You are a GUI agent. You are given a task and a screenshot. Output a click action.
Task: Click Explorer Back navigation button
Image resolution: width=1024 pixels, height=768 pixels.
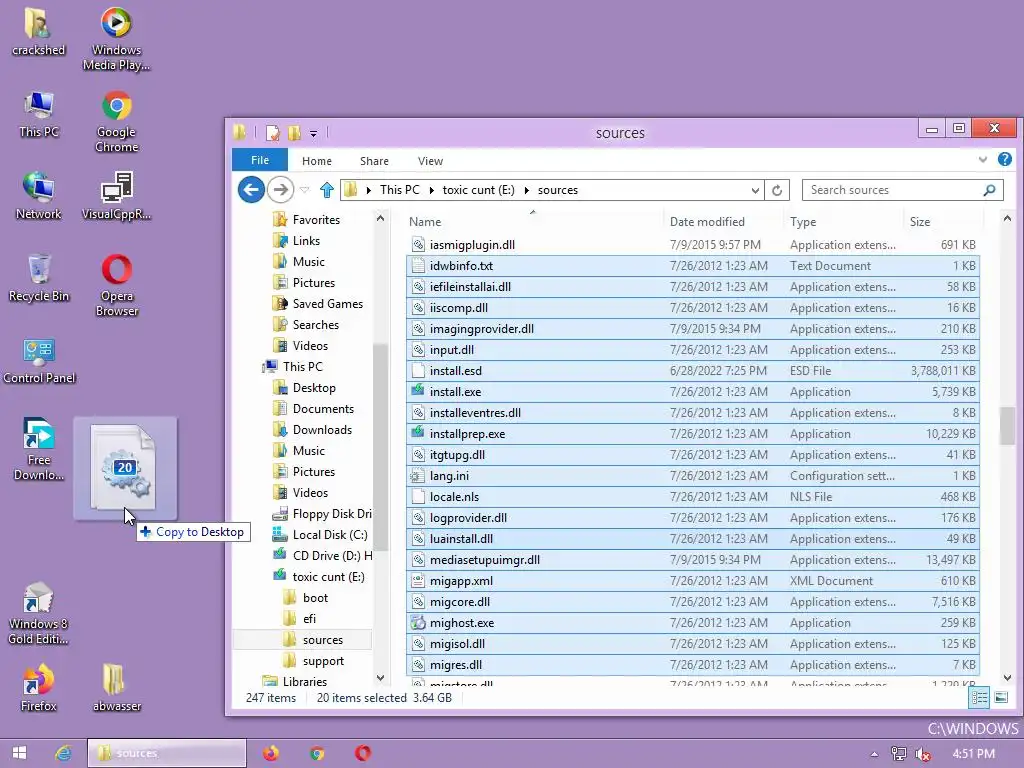tap(251, 190)
